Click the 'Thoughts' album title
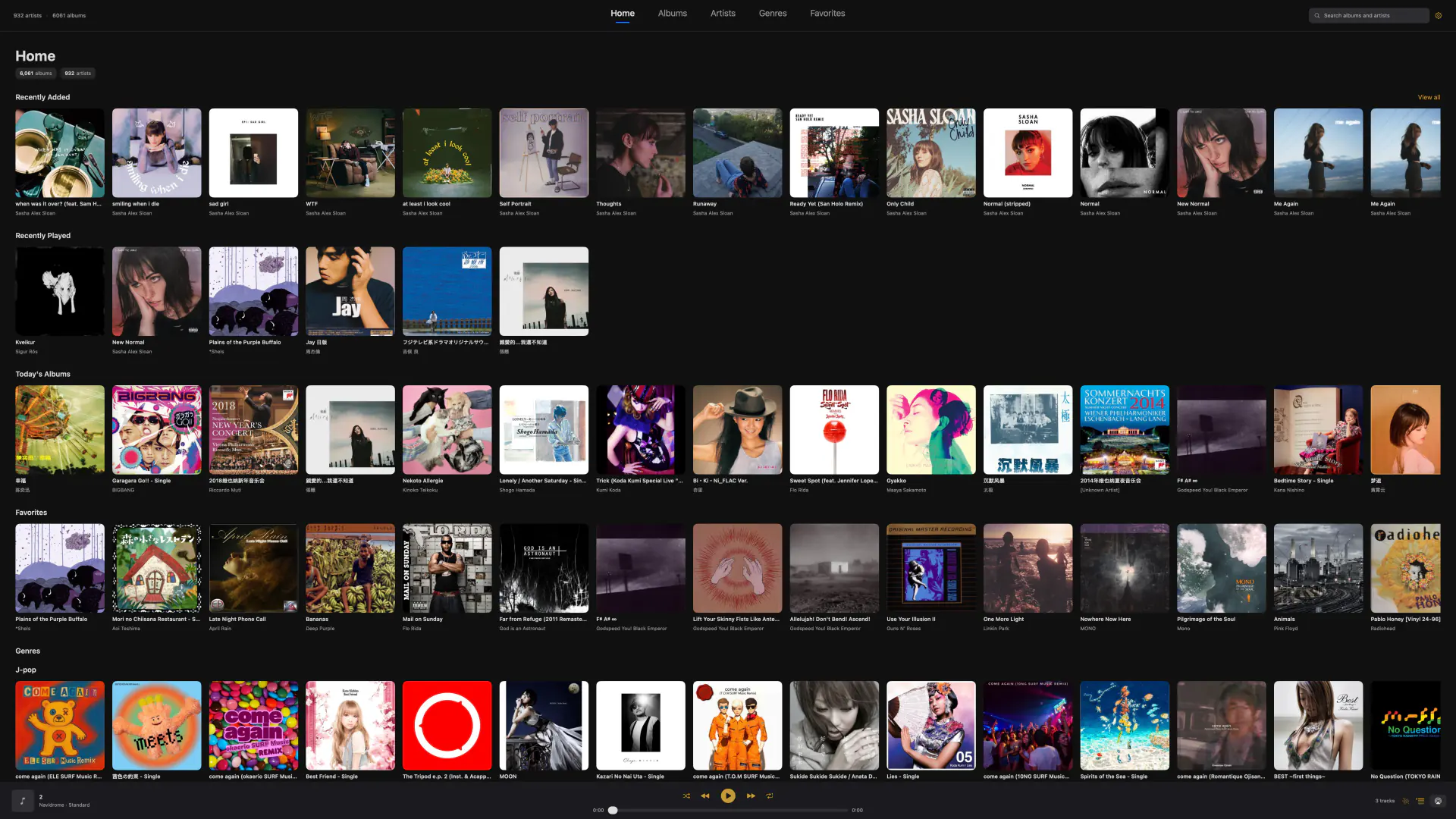 coord(608,204)
